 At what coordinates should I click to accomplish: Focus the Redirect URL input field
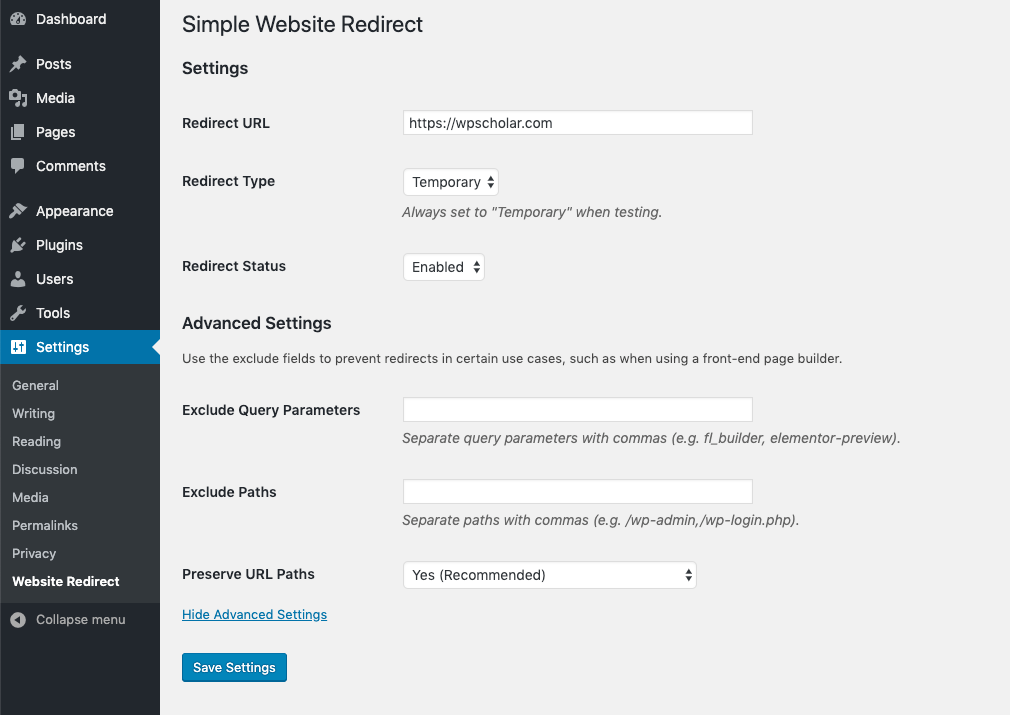(578, 123)
